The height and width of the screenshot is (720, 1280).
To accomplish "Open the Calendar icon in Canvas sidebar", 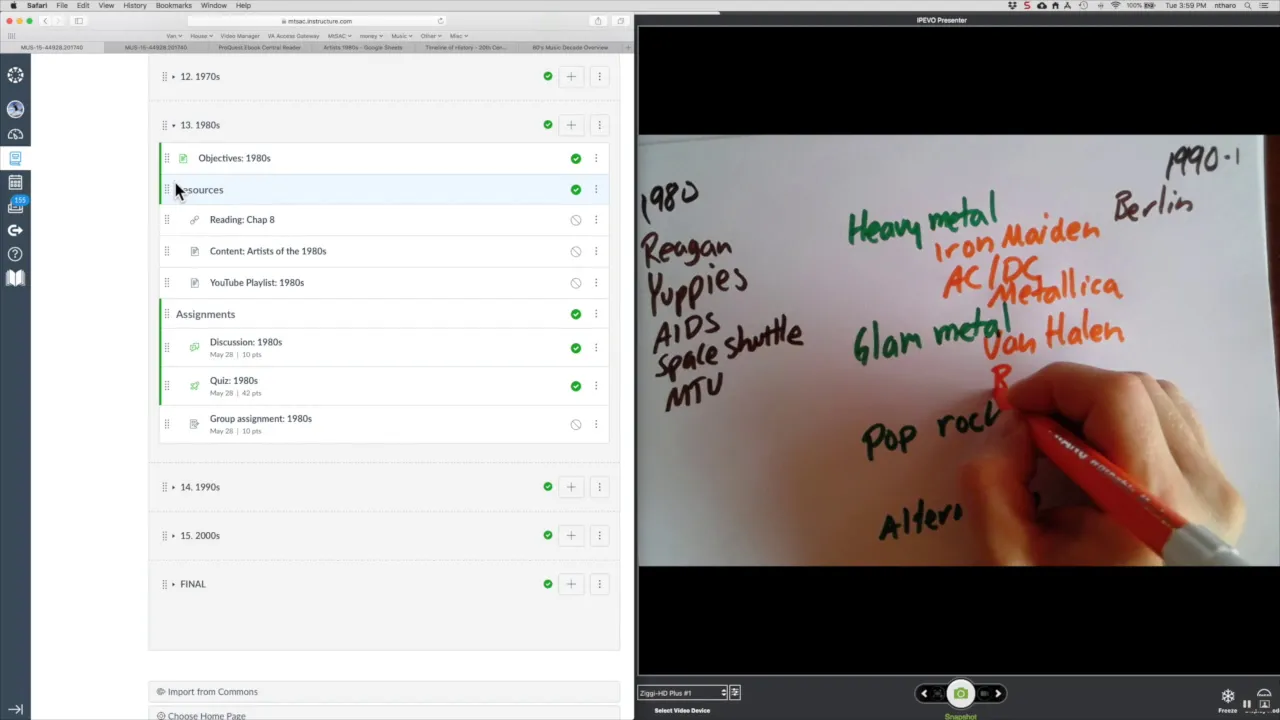I will (15, 183).
